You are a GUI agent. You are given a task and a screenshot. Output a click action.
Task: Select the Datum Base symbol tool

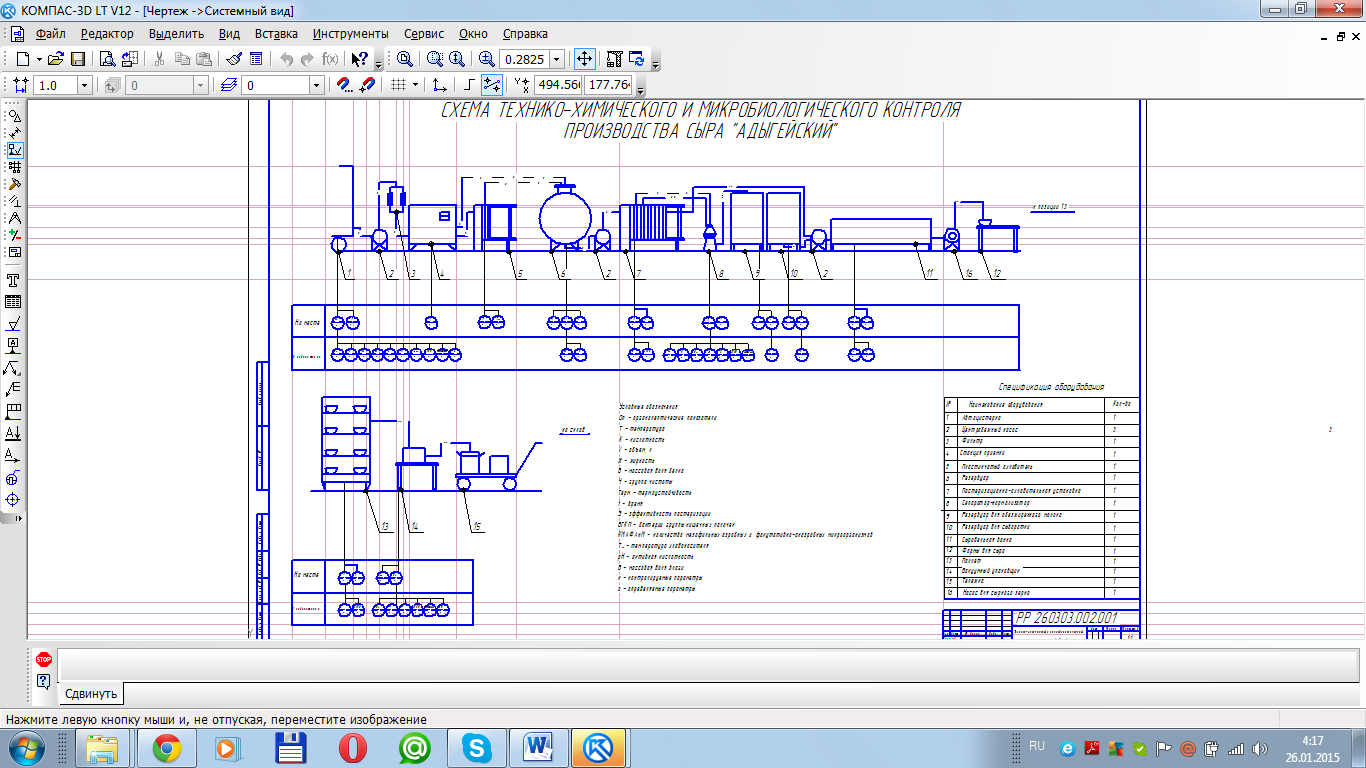[x=14, y=346]
